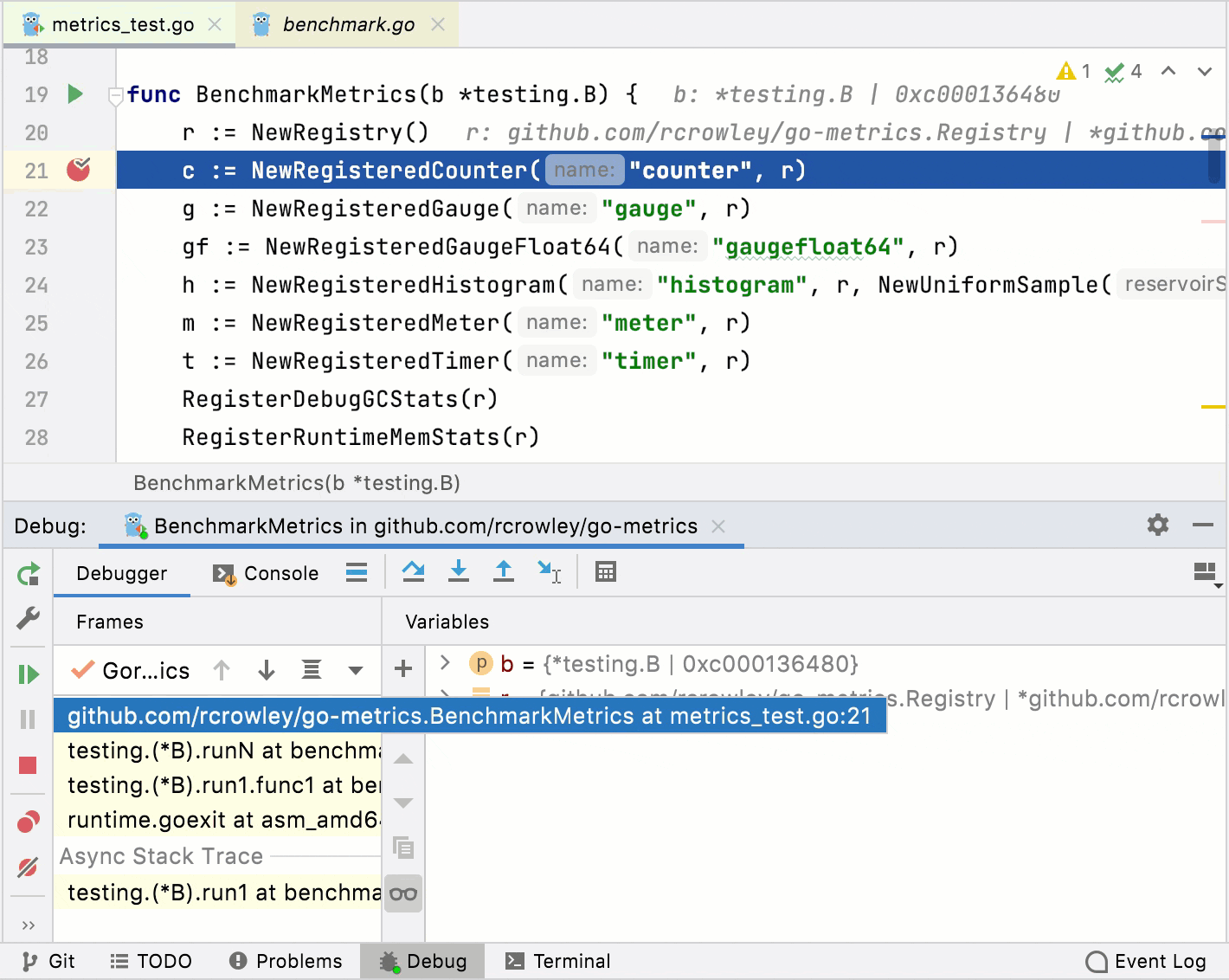Screen dimensions: 1229x980
Task: Toggle the watches glasses icon
Action: pyautogui.click(x=403, y=893)
